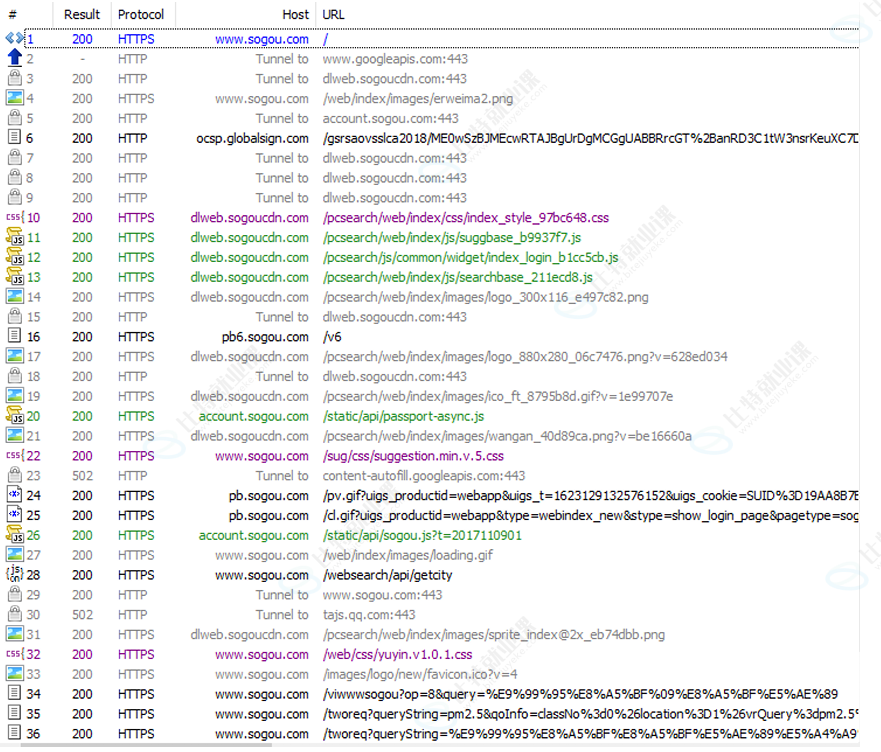Select host account.sogou.com in session 20
The width and height of the screenshot is (881, 752).
click(253, 416)
